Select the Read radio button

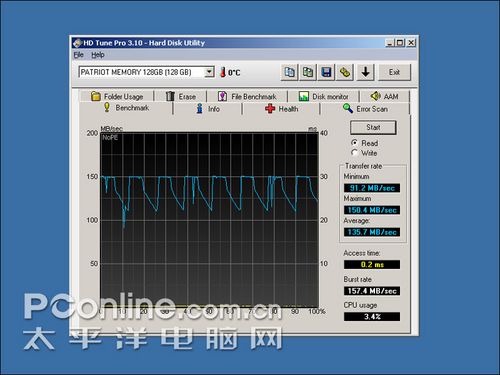pyautogui.click(x=355, y=143)
